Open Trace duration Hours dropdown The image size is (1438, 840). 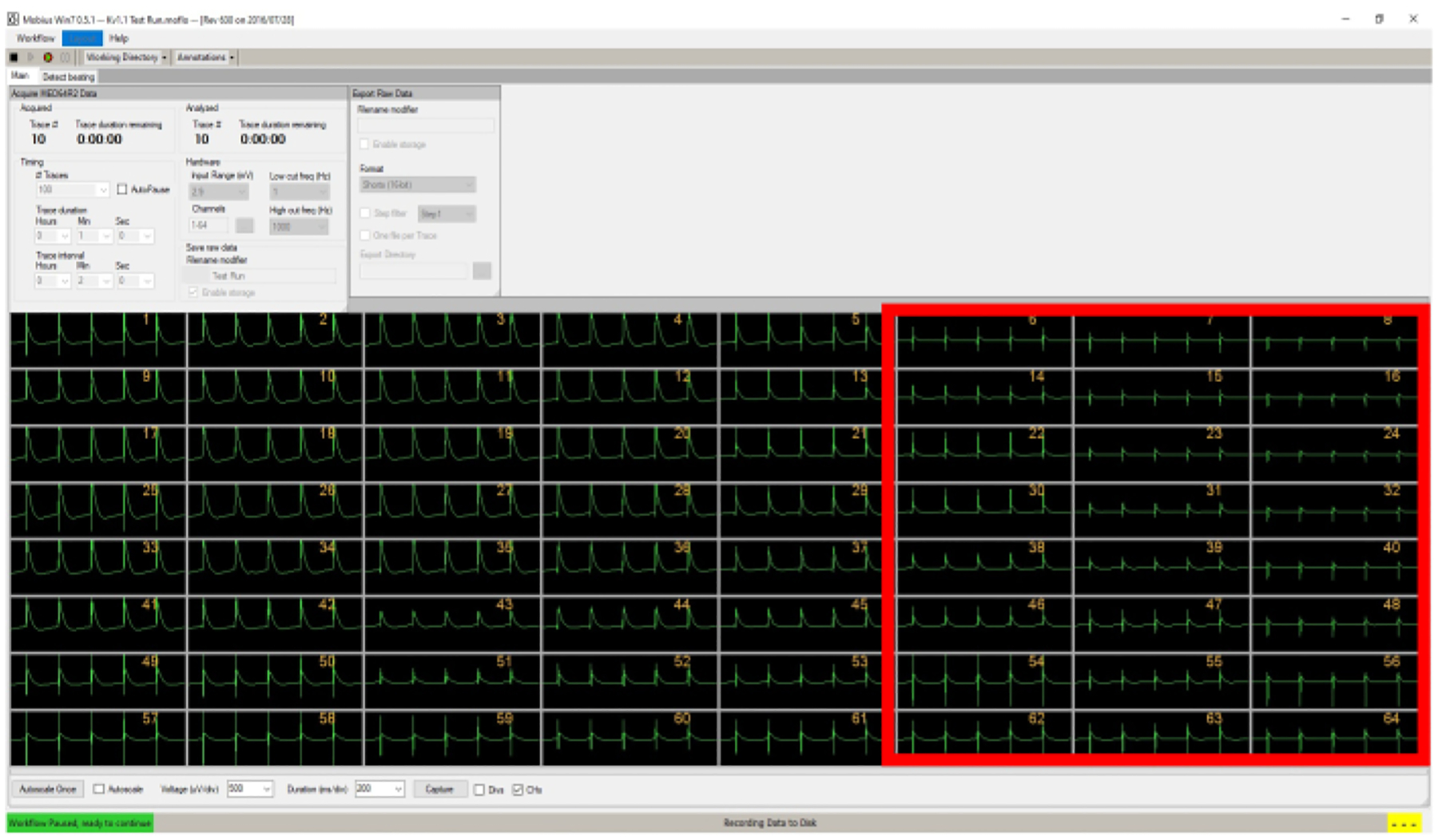point(65,236)
